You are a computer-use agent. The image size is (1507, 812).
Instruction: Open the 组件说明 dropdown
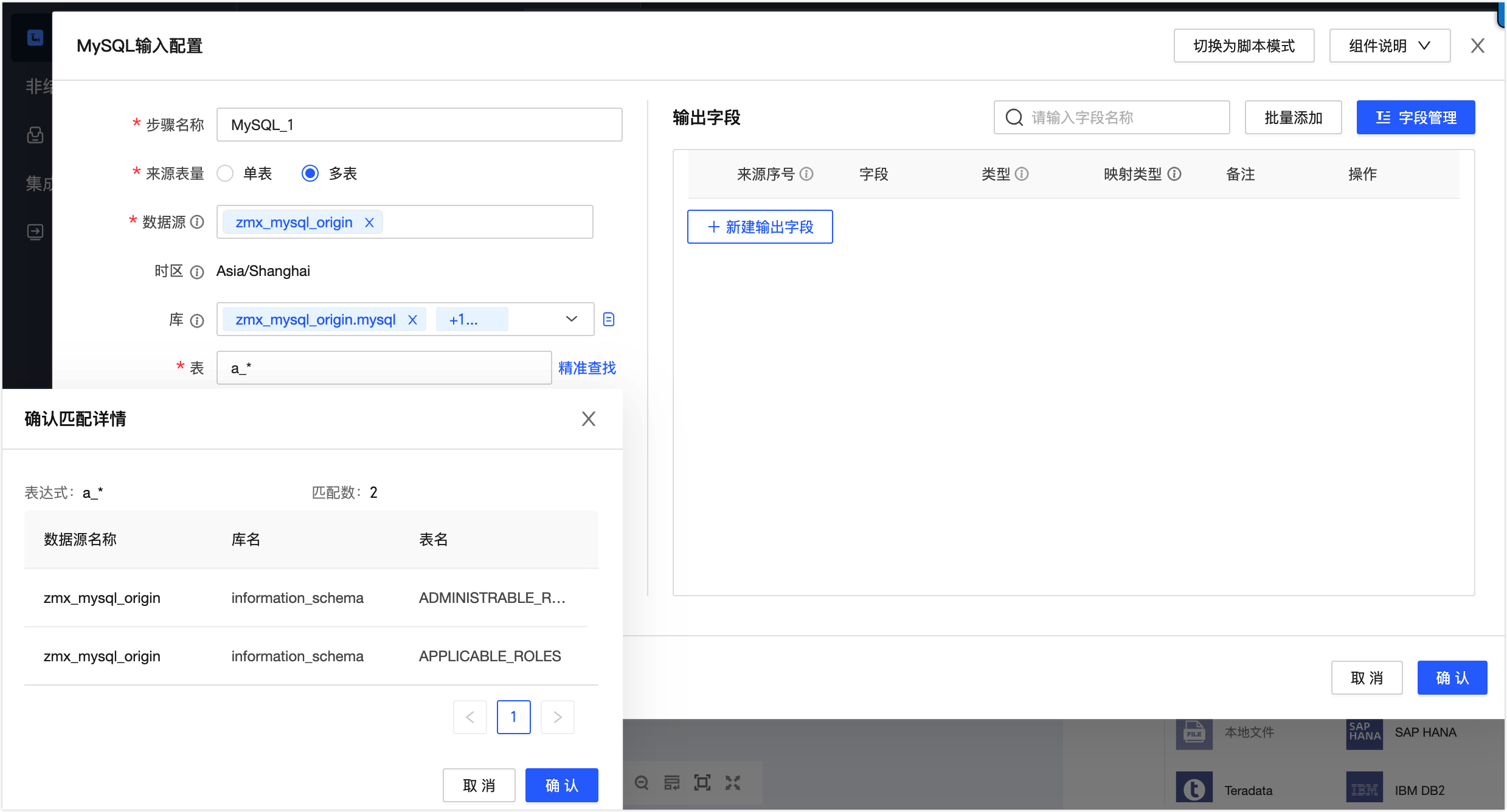coord(1390,46)
